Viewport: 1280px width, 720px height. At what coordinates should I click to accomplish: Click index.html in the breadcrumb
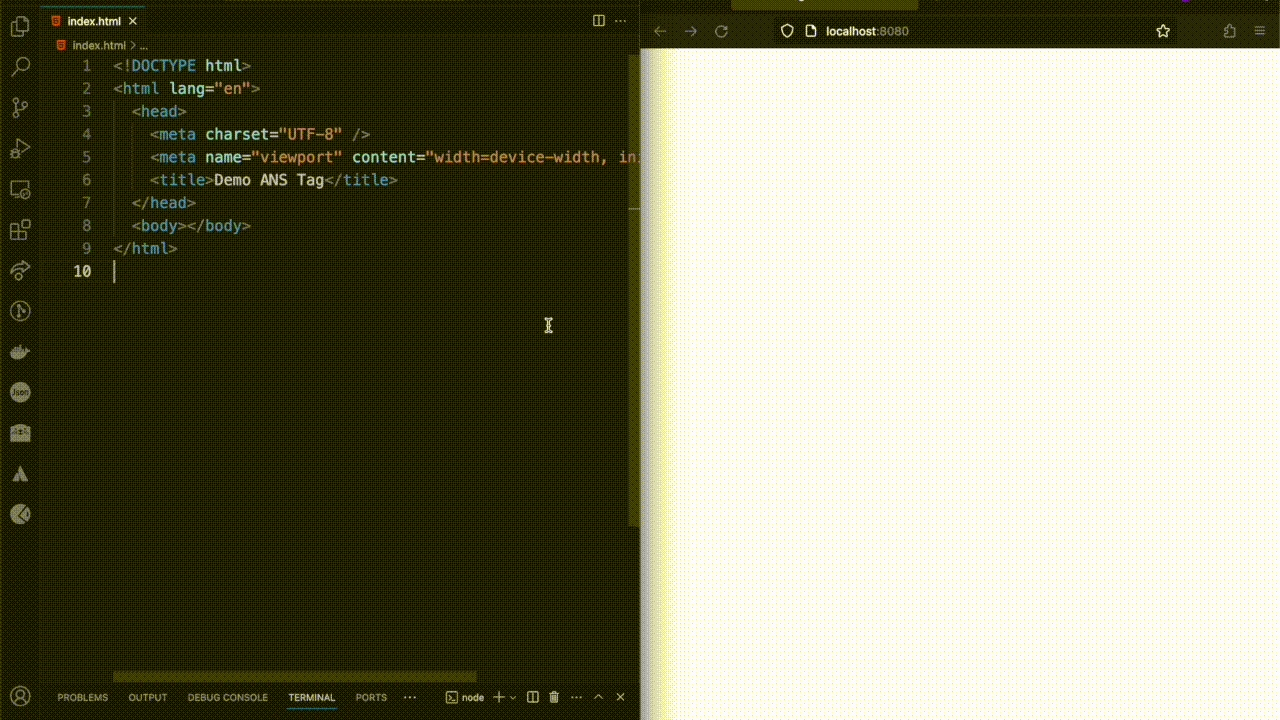pos(99,45)
